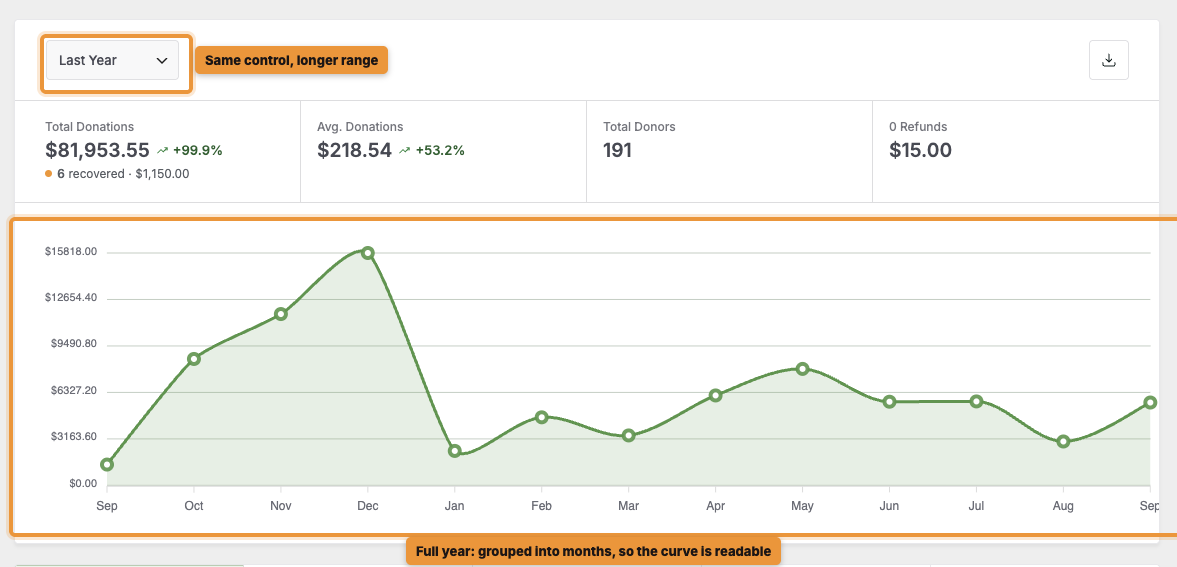1177x567 pixels.
Task: Select the December peak data point
Action: [x=368, y=253]
